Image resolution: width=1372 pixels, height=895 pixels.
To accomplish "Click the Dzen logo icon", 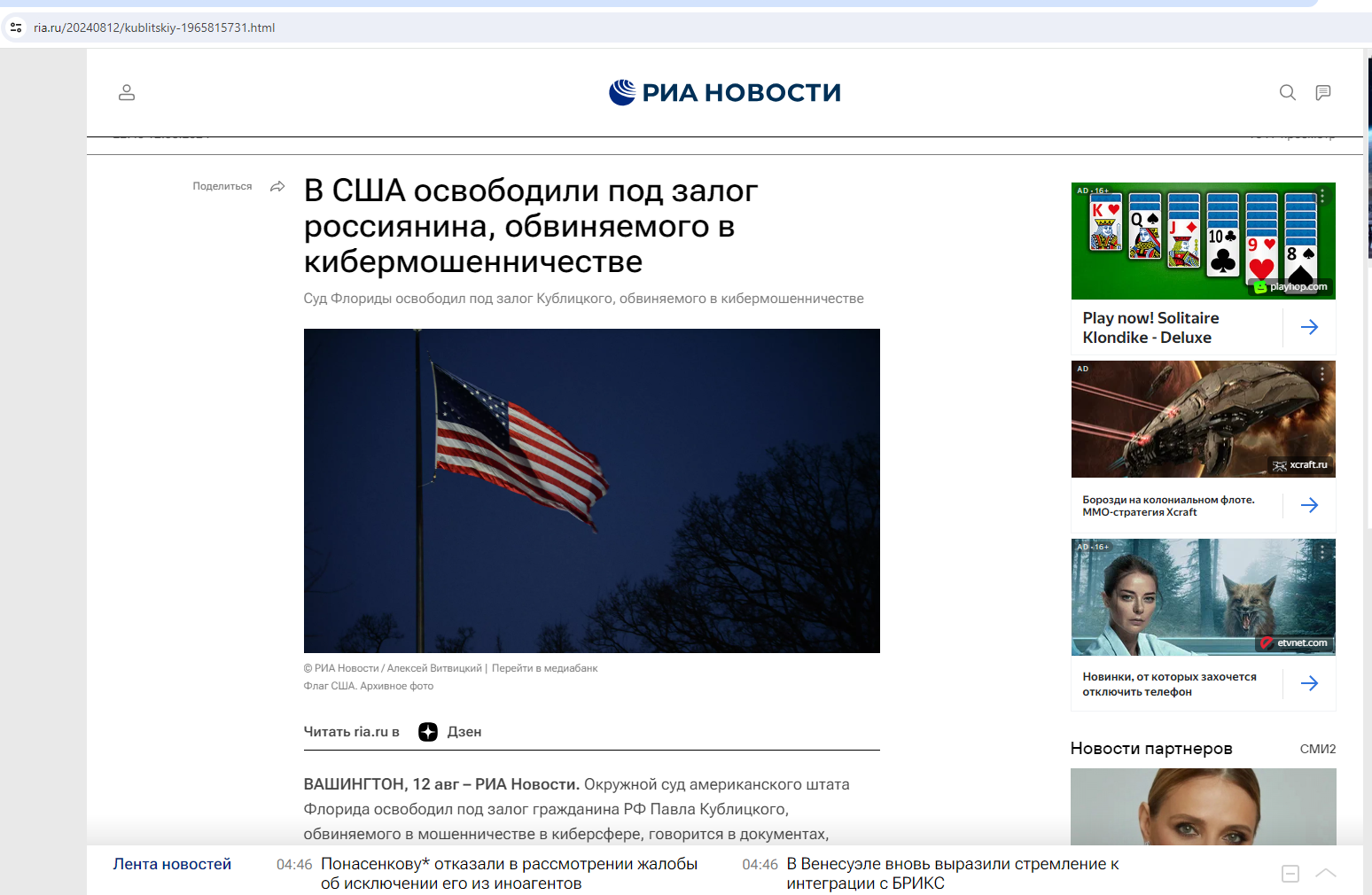I will 428,732.
